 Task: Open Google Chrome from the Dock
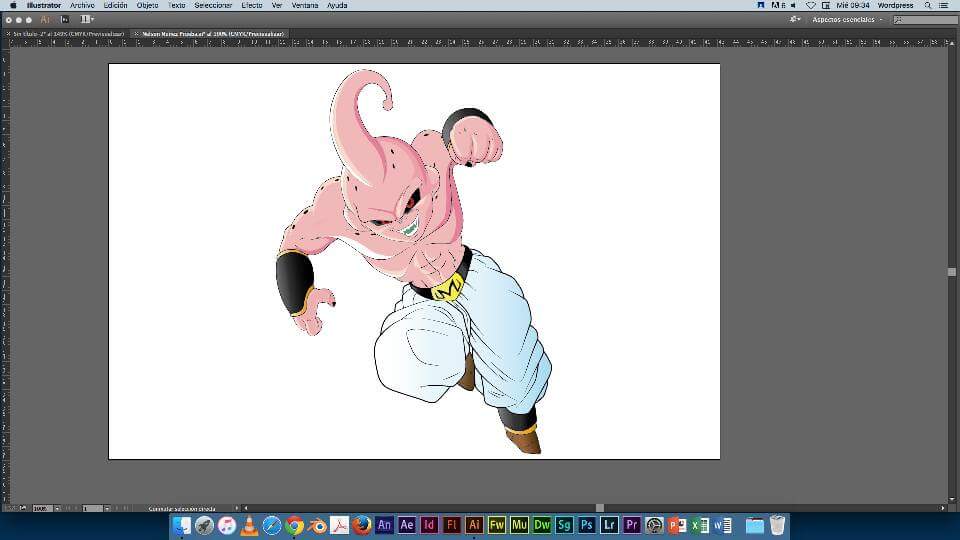[x=294, y=525]
